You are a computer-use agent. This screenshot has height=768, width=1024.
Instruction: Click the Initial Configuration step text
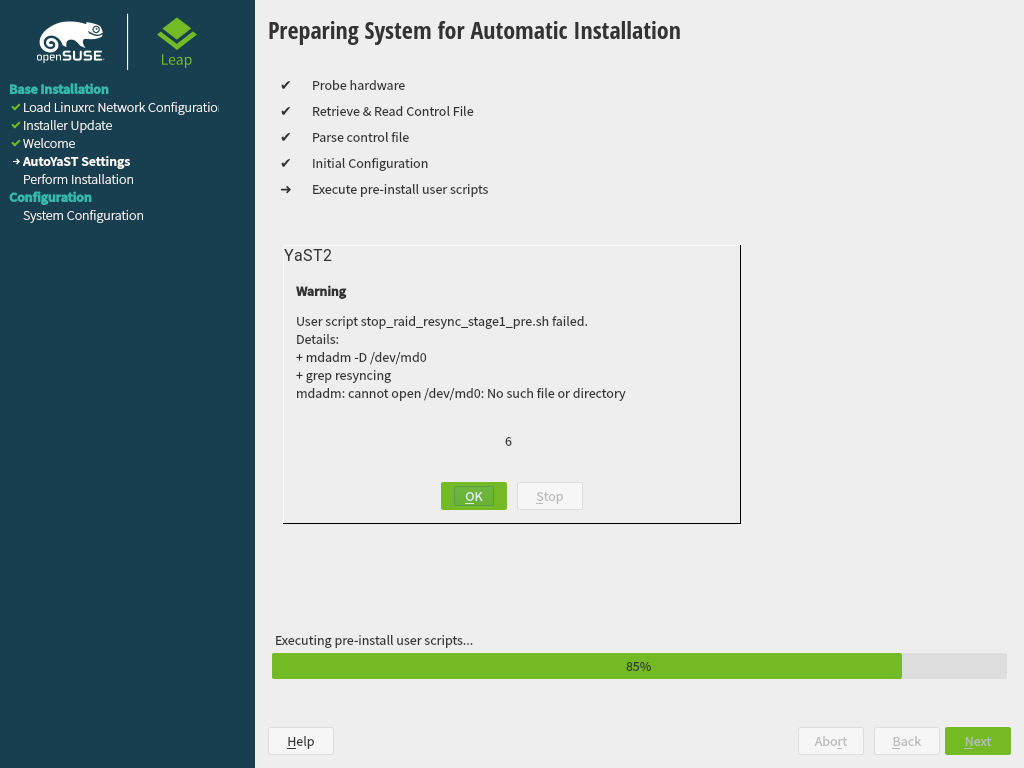tap(370, 164)
